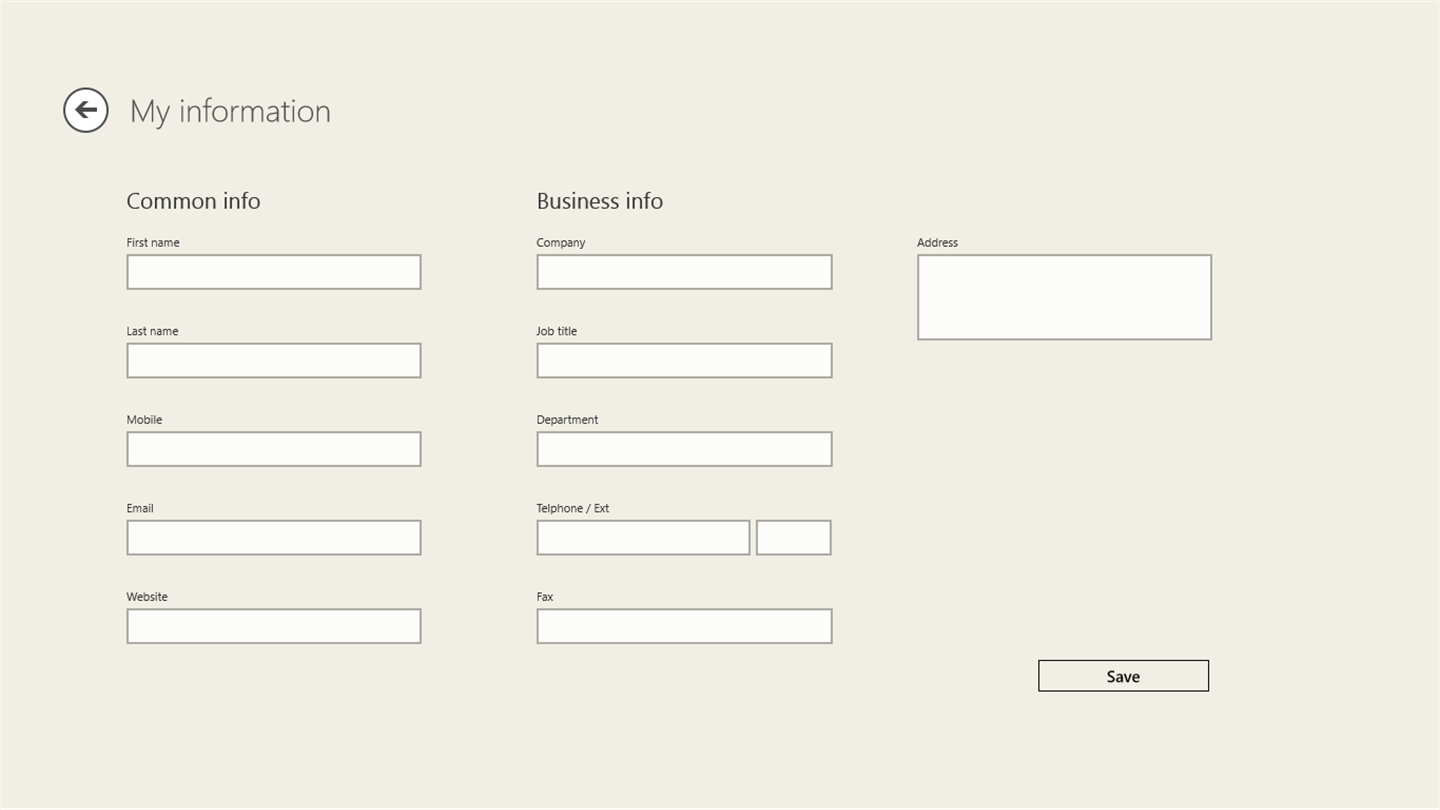Click the Common info section heading
This screenshot has height=810, width=1440.
pos(193,201)
